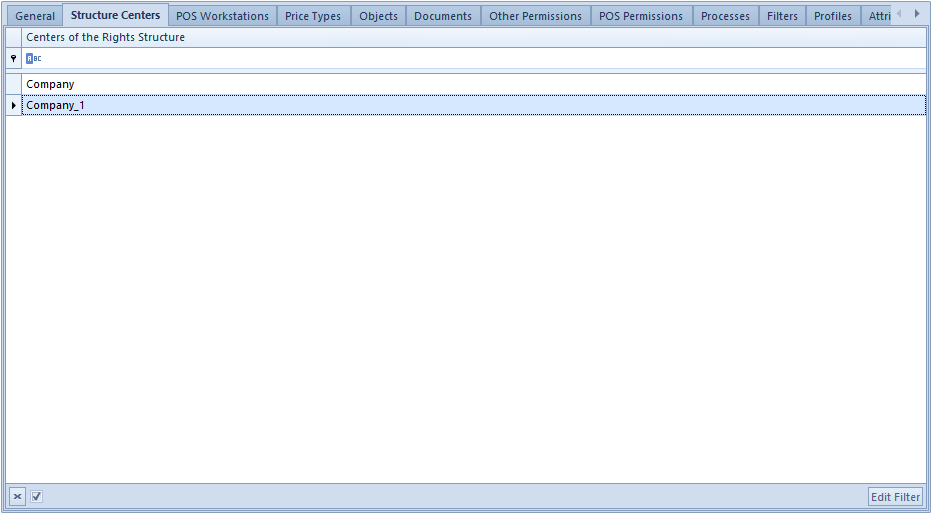Select the Structure Centers tab
The width and height of the screenshot is (933, 514).
coord(115,15)
